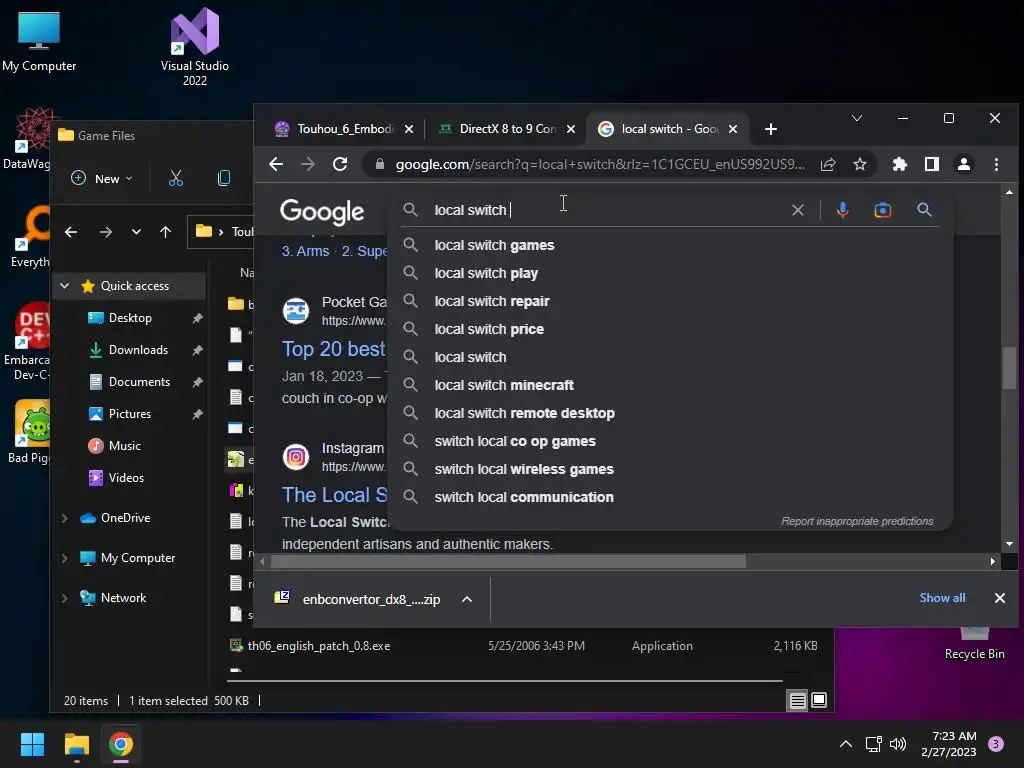
Task: Toggle Chrome side panel icon
Action: tap(932, 165)
